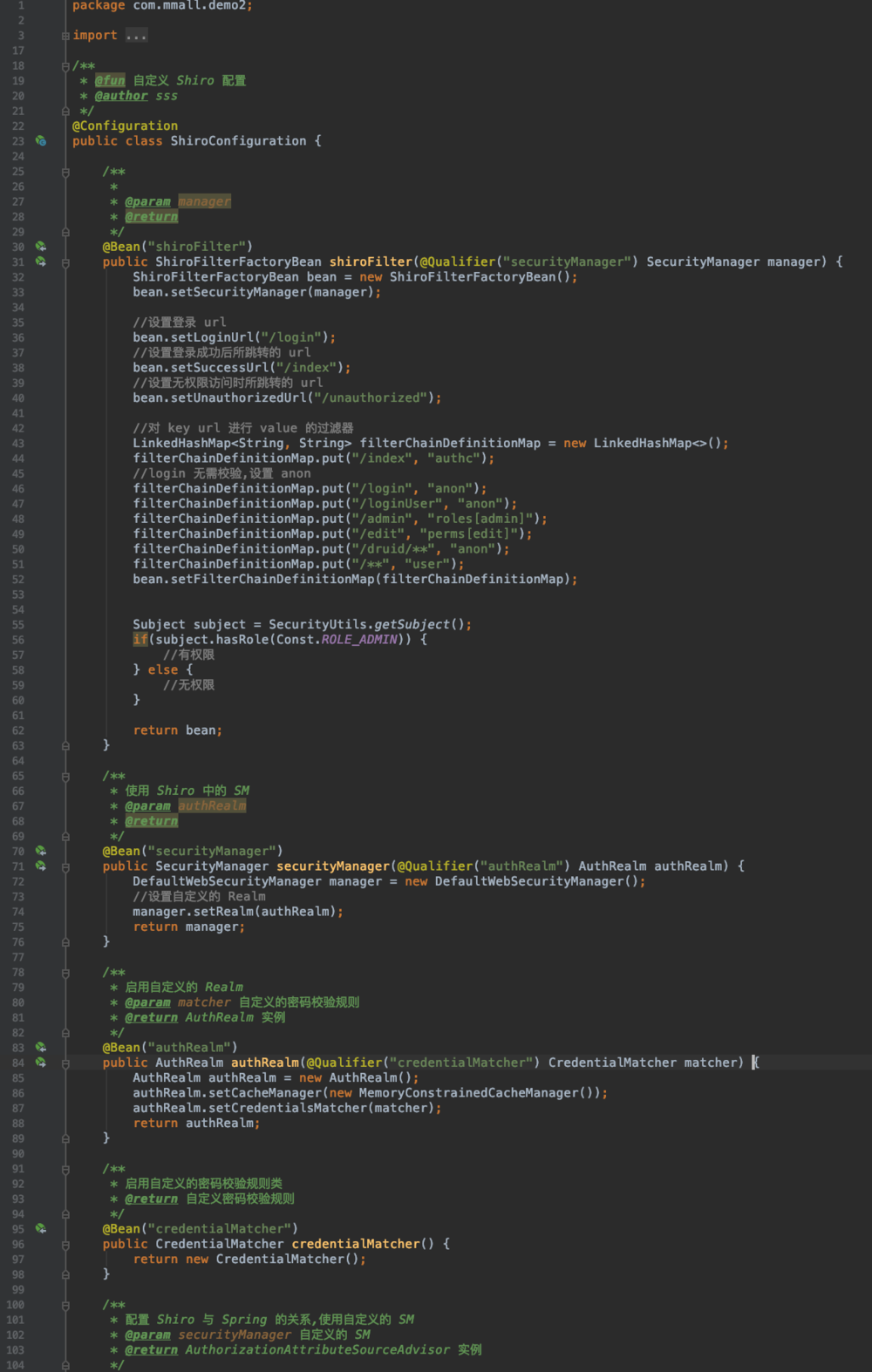The image size is (872, 1372).
Task: Click the gutter icon beside the authRealm method declaration
Action: (x=41, y=1063)
